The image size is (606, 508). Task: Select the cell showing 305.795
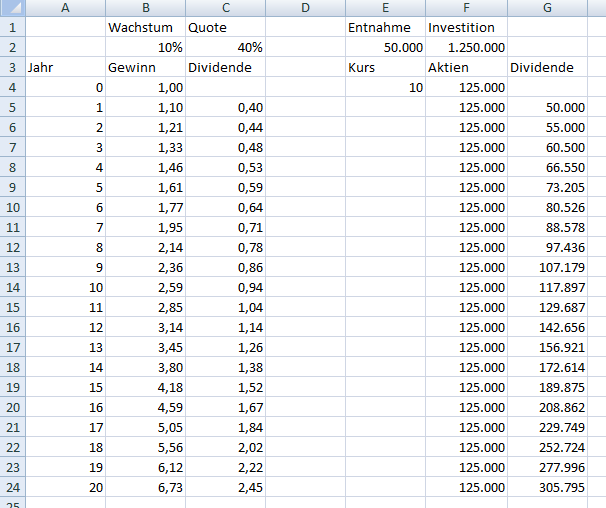pos(547,487)
